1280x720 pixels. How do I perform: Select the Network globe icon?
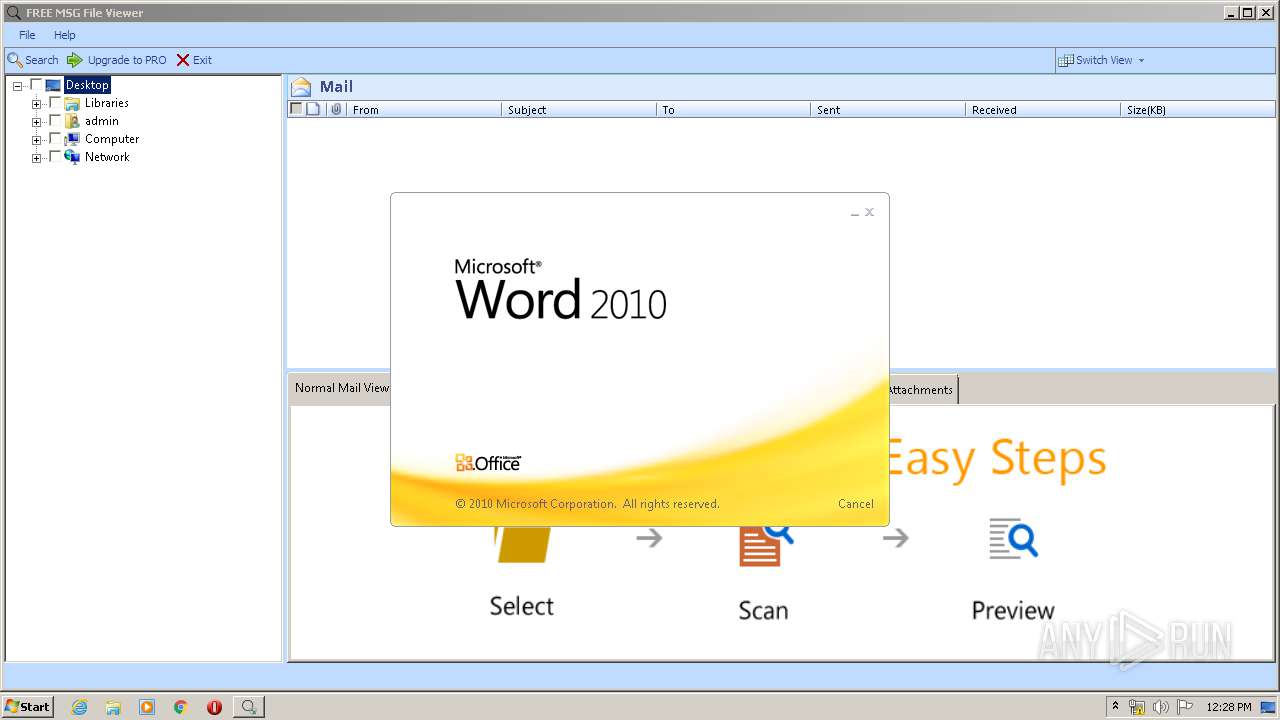click(x=72, y=157)
